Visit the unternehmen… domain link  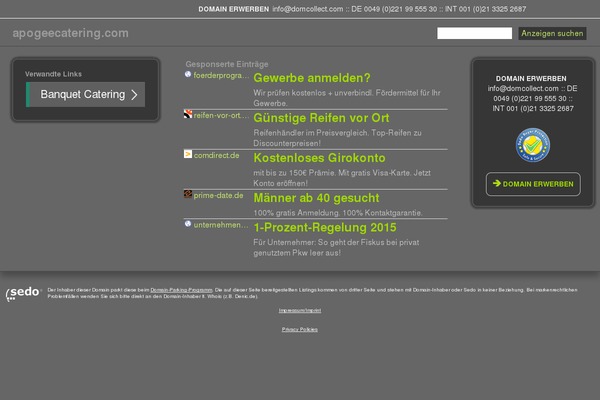[x=221, y=225]
